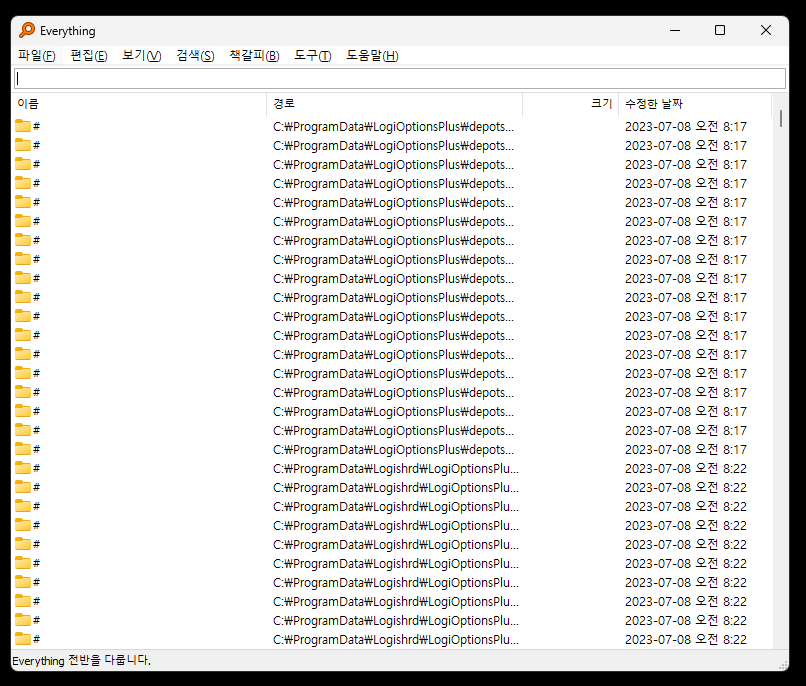Select folder icon of the last visible row
Image resolution: width=806 pixels, height=686 pixels.
click(23, 639)
